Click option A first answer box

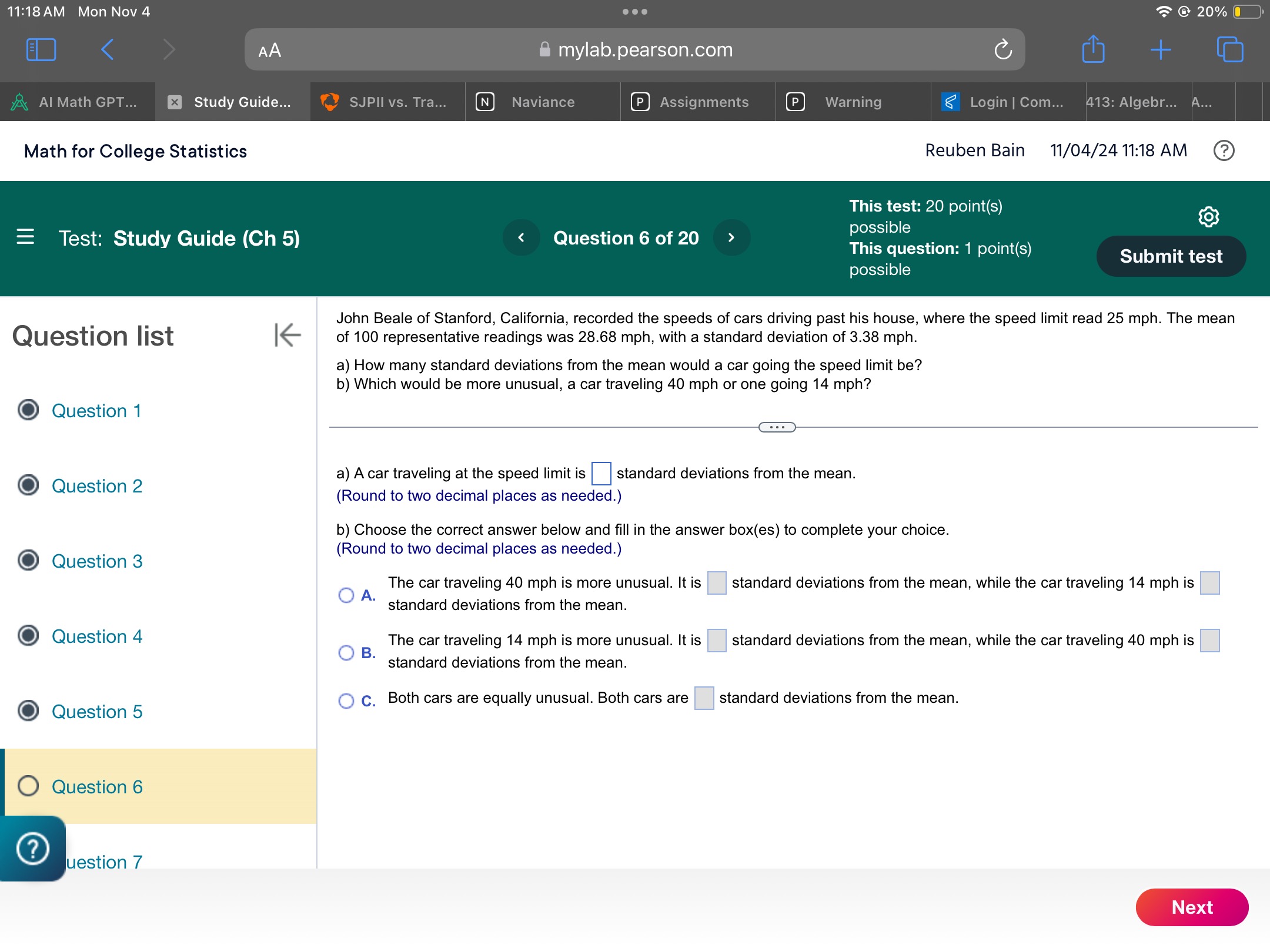(x=717, y=583)
